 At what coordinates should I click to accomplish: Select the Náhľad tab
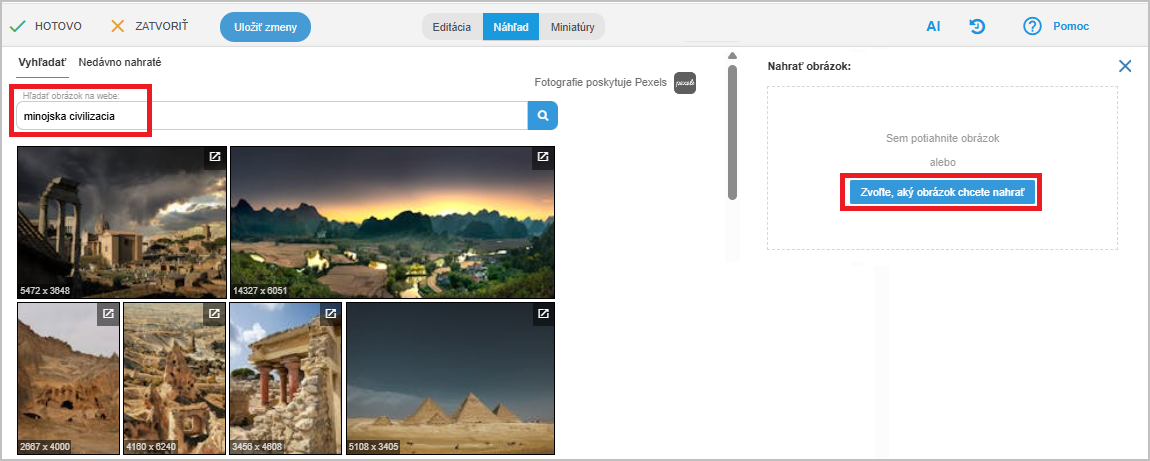click(x=510, y=26)
